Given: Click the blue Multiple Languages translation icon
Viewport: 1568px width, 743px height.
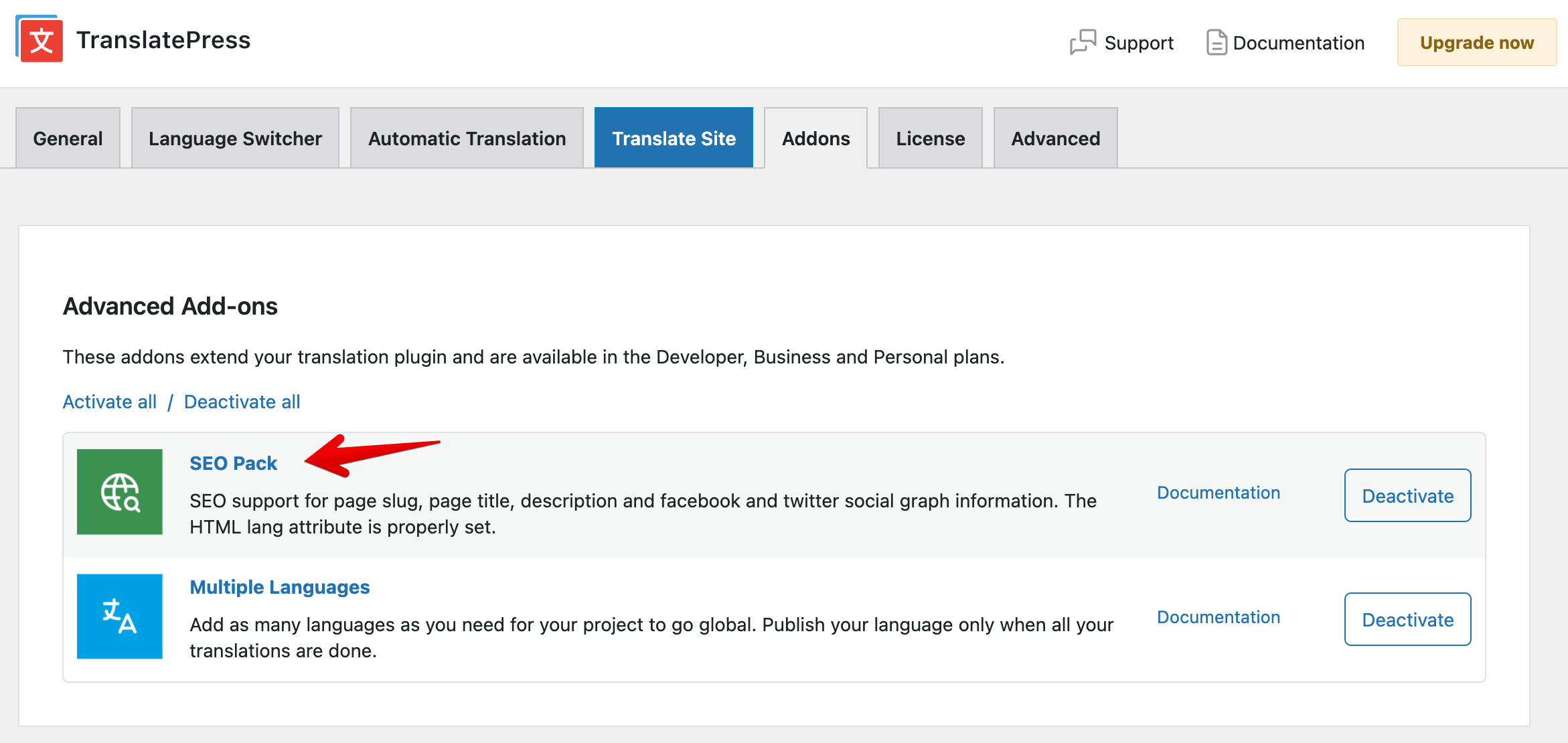Looking at the screenshot, I should coord(120,616).
